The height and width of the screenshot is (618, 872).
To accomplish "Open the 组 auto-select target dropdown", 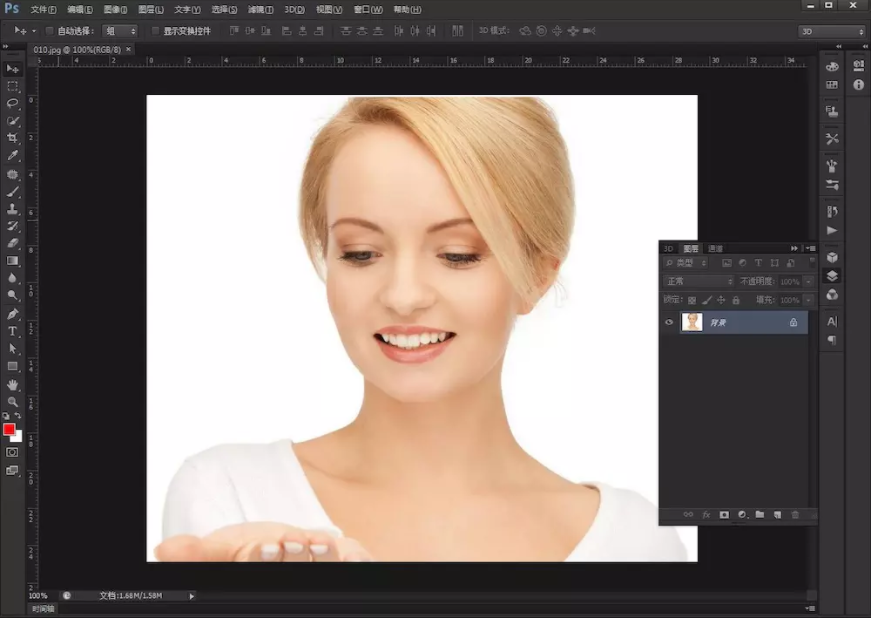I will 120,31.
